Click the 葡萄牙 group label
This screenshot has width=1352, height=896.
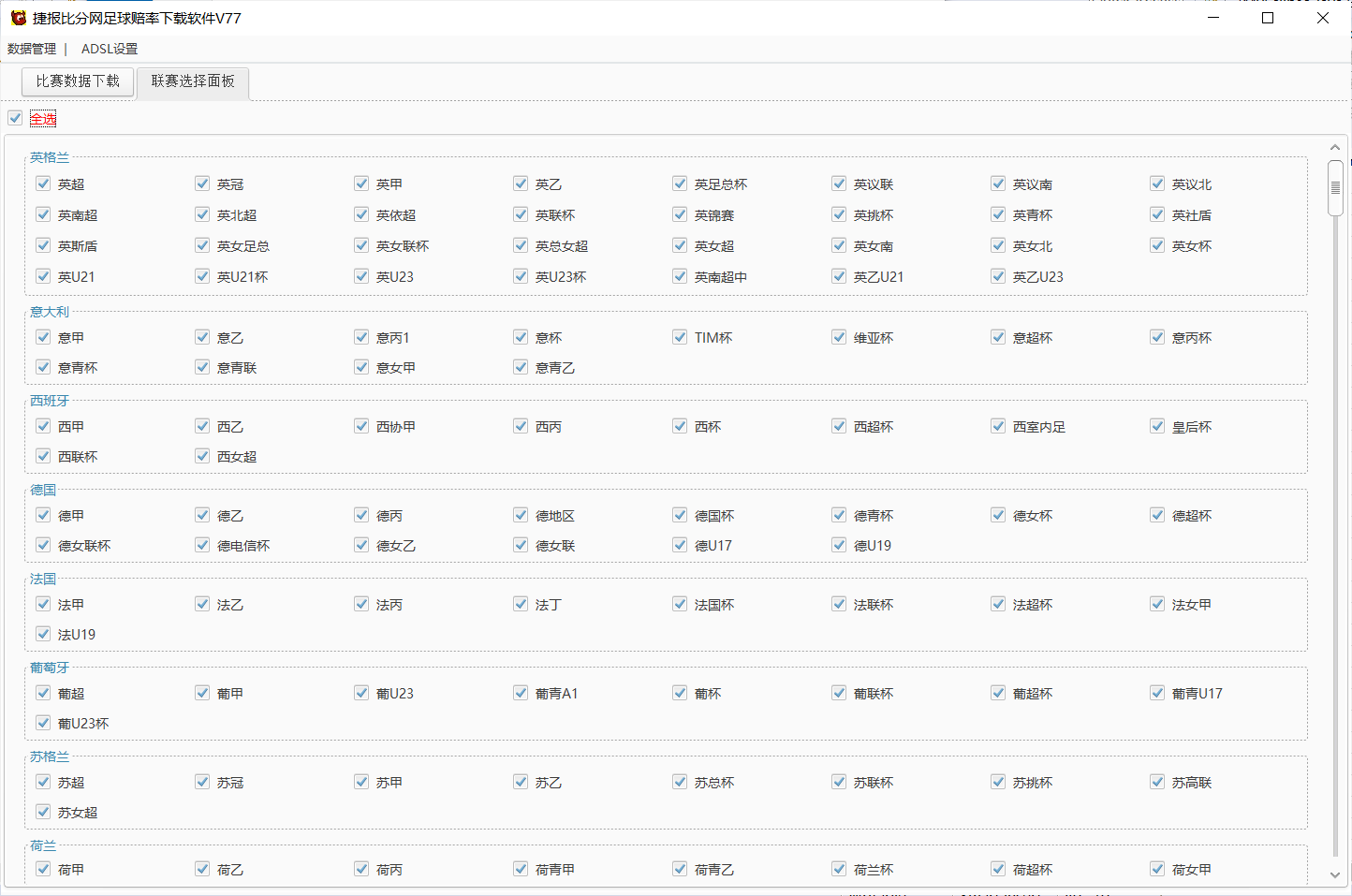(x=50, y=668)
